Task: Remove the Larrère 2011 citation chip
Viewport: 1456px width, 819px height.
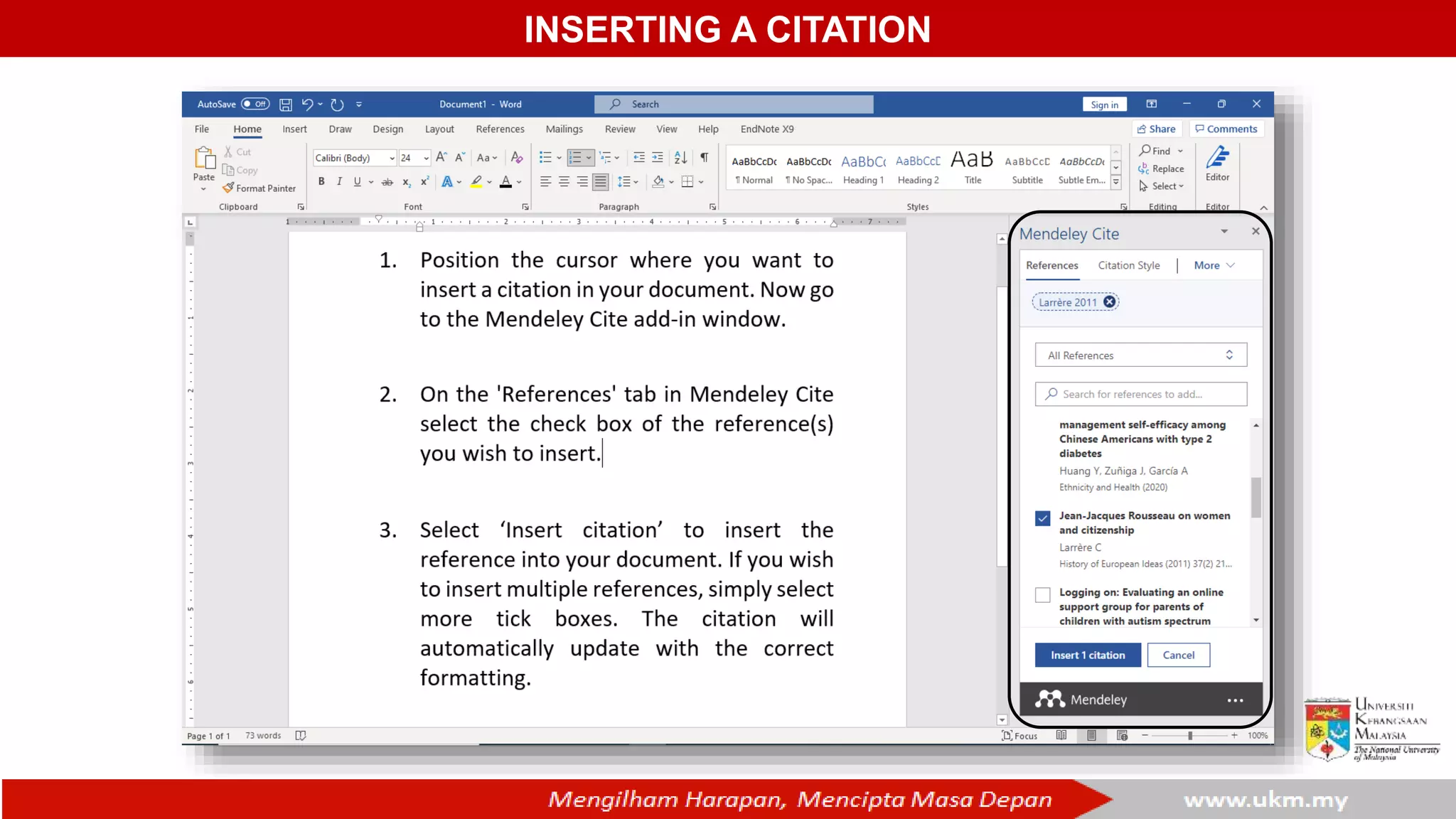Action: (1109, 302)
